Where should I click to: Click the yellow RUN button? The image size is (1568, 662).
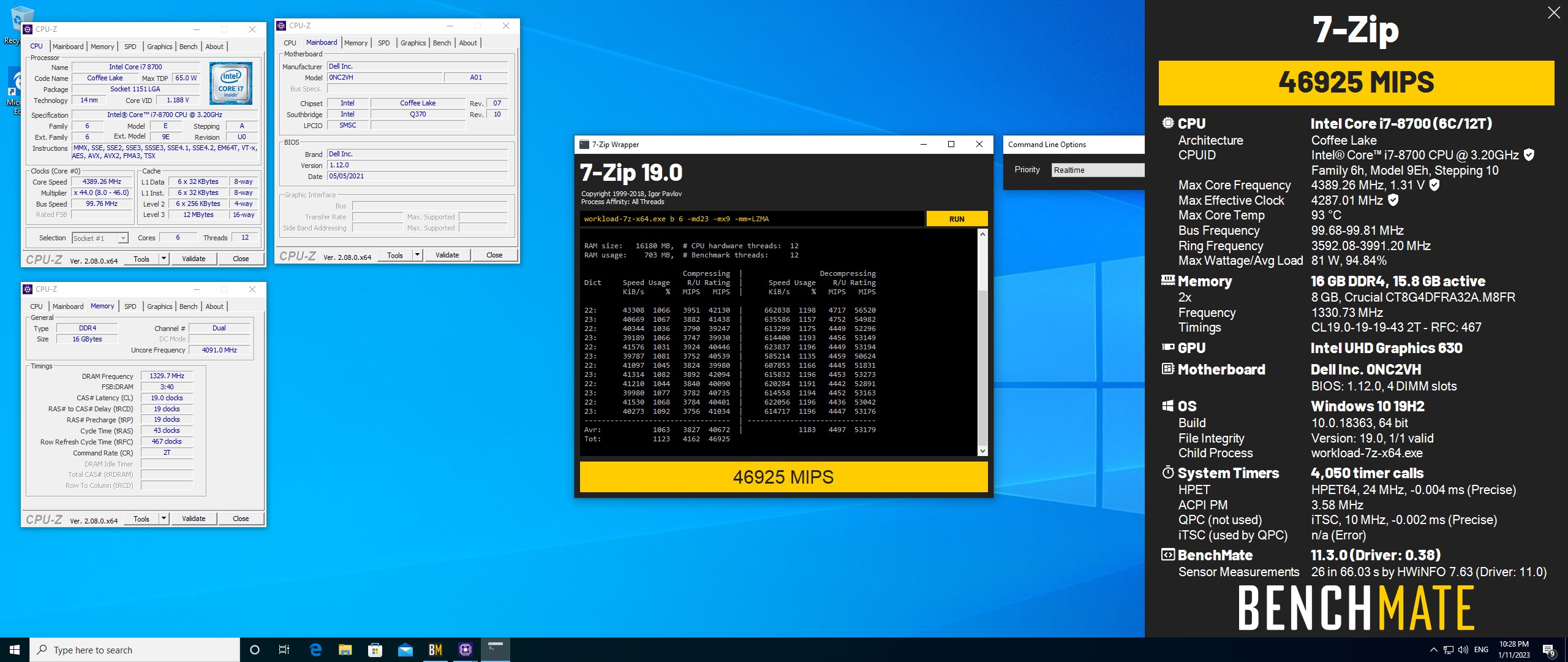pos(957,219)
